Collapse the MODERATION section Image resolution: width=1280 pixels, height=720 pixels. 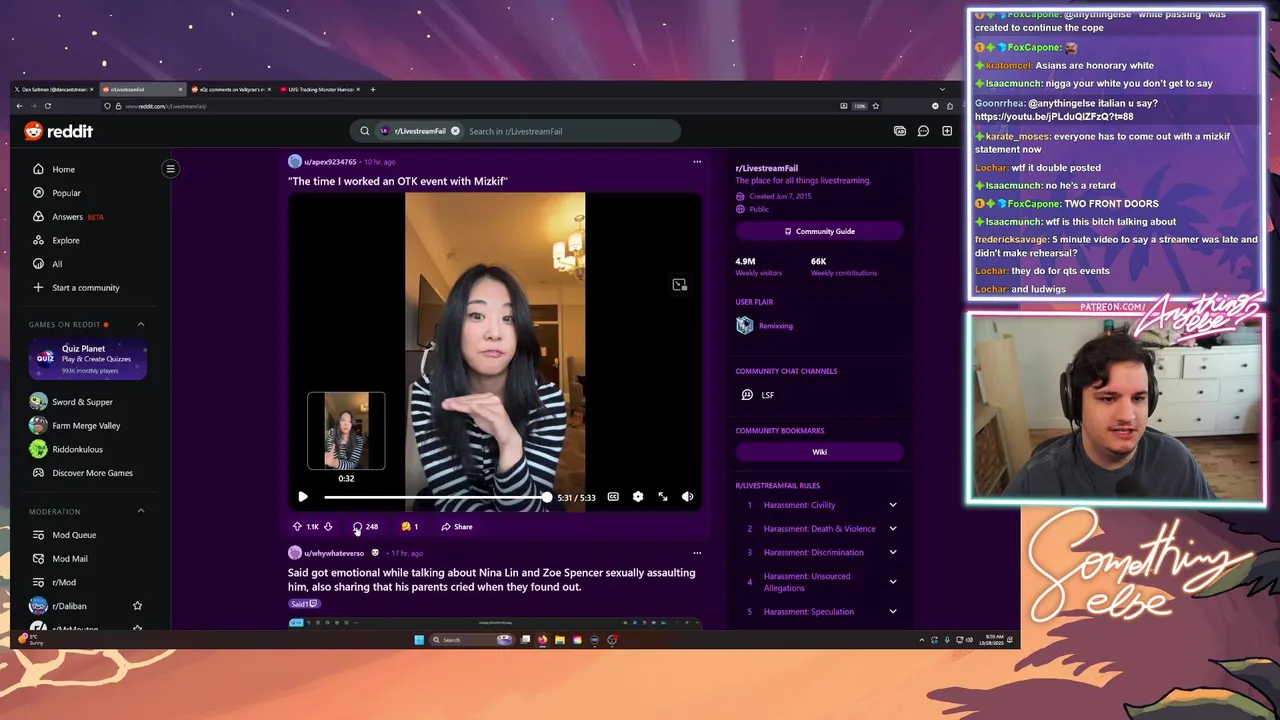click(140, 511)
